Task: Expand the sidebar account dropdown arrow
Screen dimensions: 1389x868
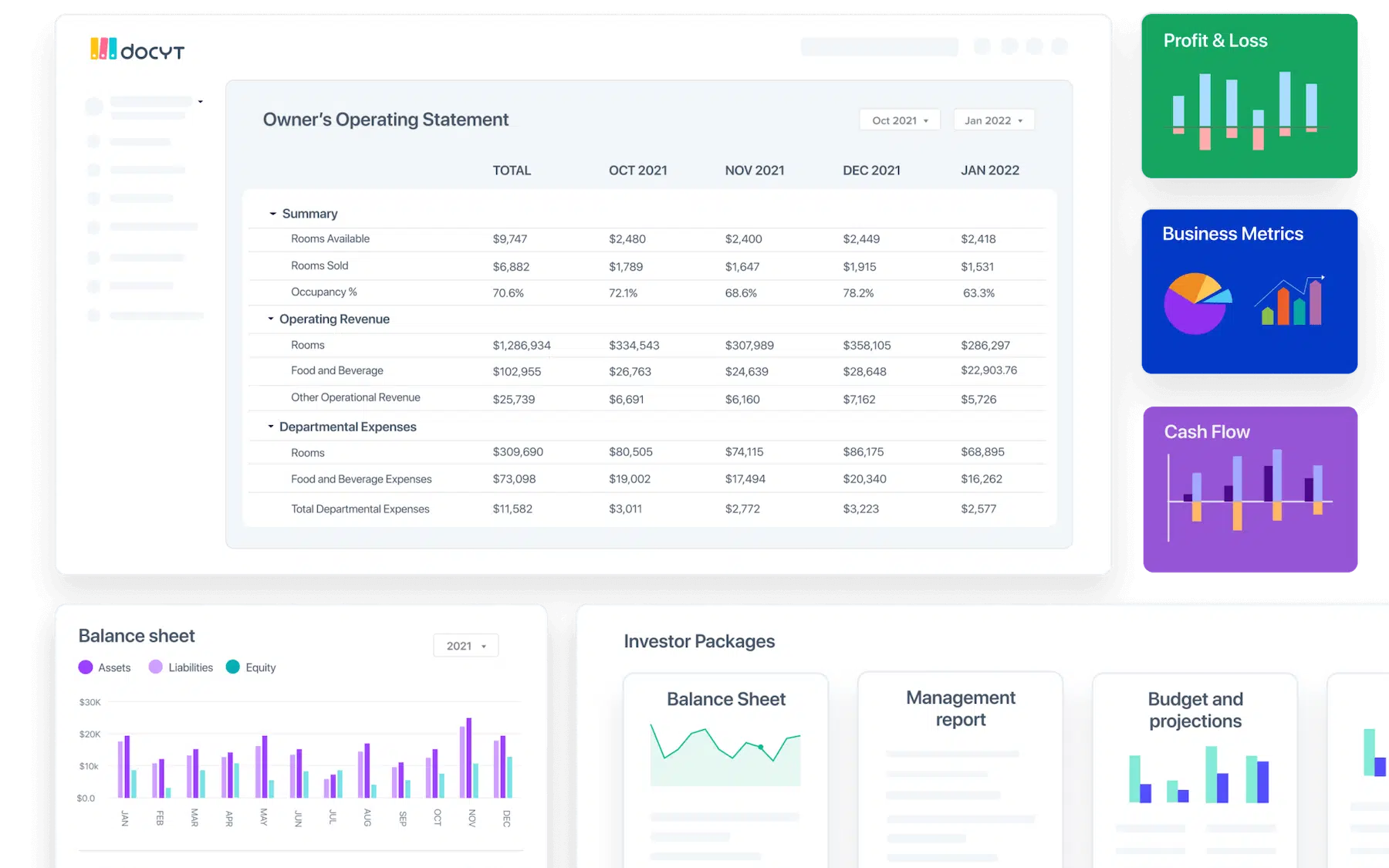Action: (x=201, y=102)
